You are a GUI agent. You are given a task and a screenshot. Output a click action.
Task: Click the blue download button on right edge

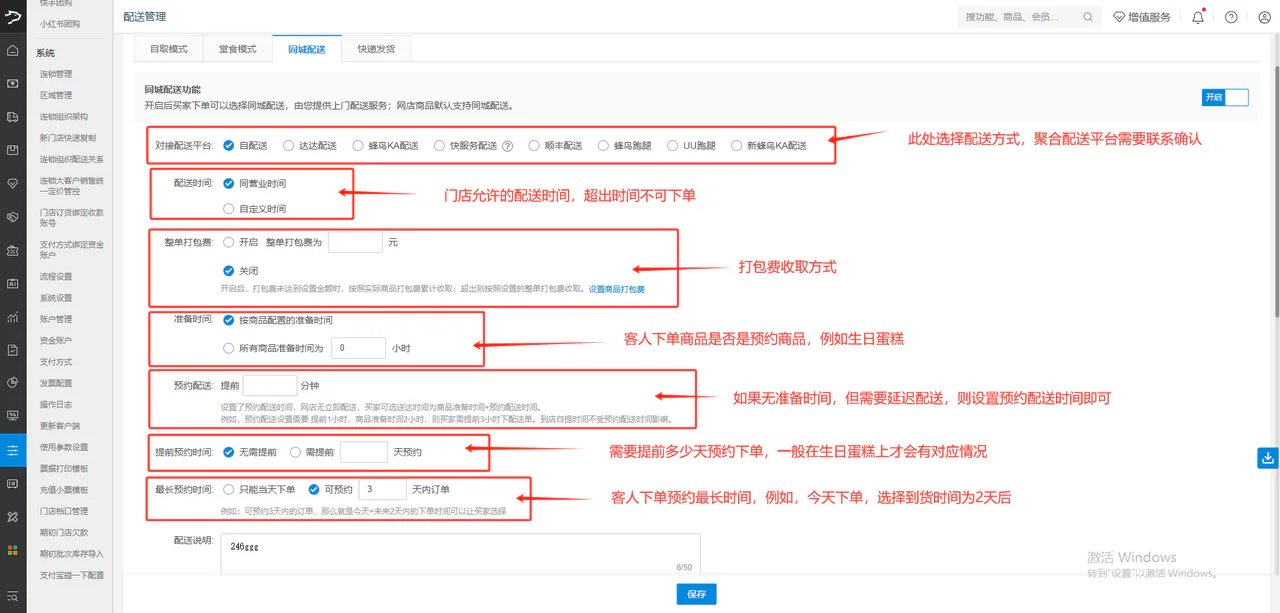pyautogui.click(x=1268, y=458)
